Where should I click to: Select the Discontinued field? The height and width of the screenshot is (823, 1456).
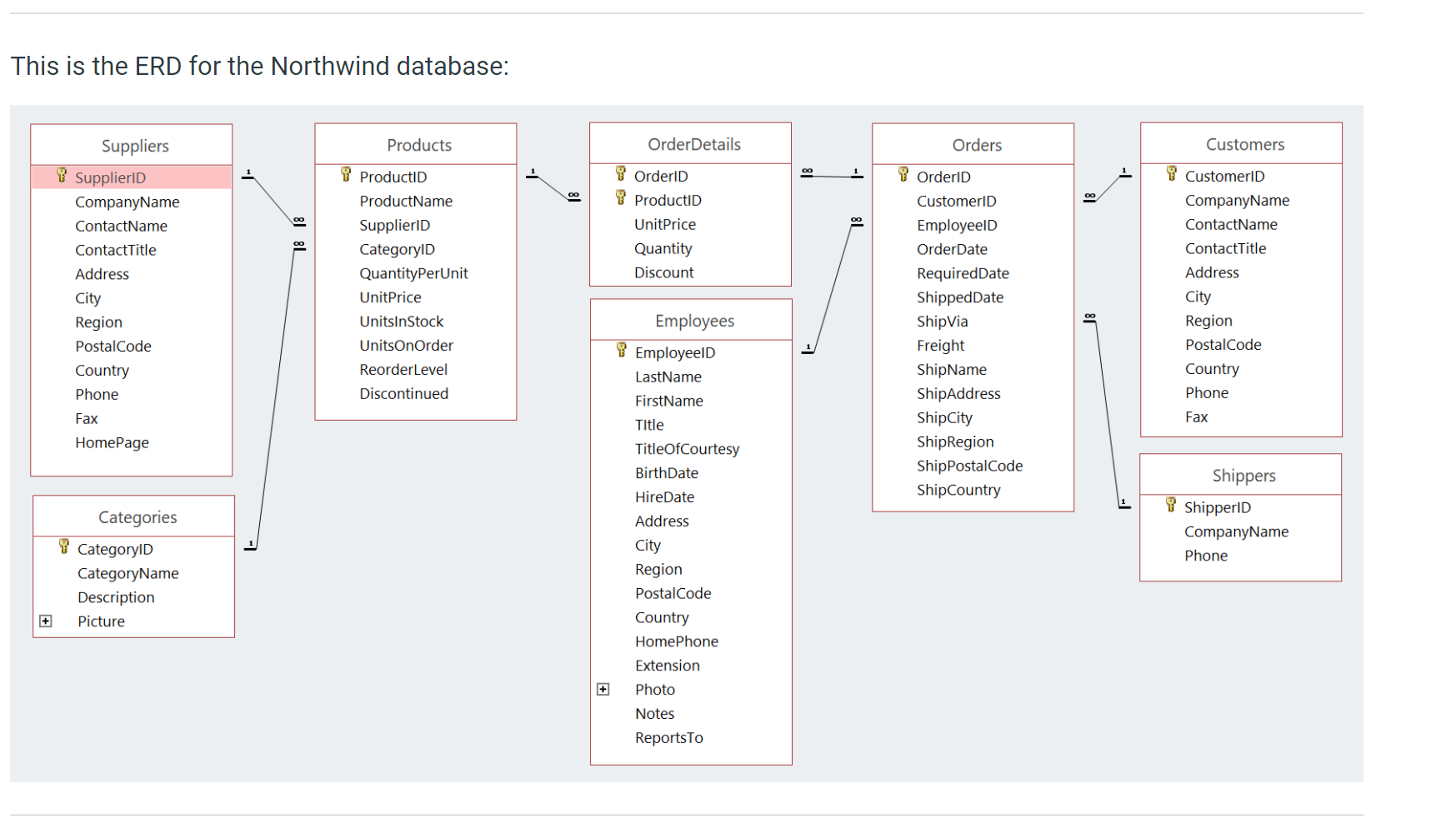pyautogui.click(x=404, y=394)
